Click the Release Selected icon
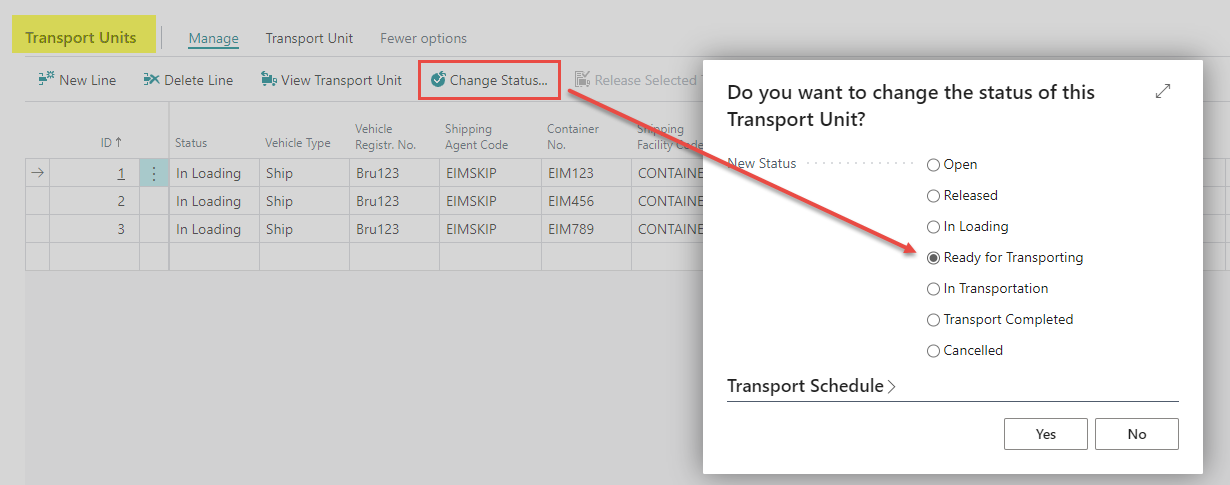Image resolution: width=1230 pixels, height=485 pixels. [582, 80]
